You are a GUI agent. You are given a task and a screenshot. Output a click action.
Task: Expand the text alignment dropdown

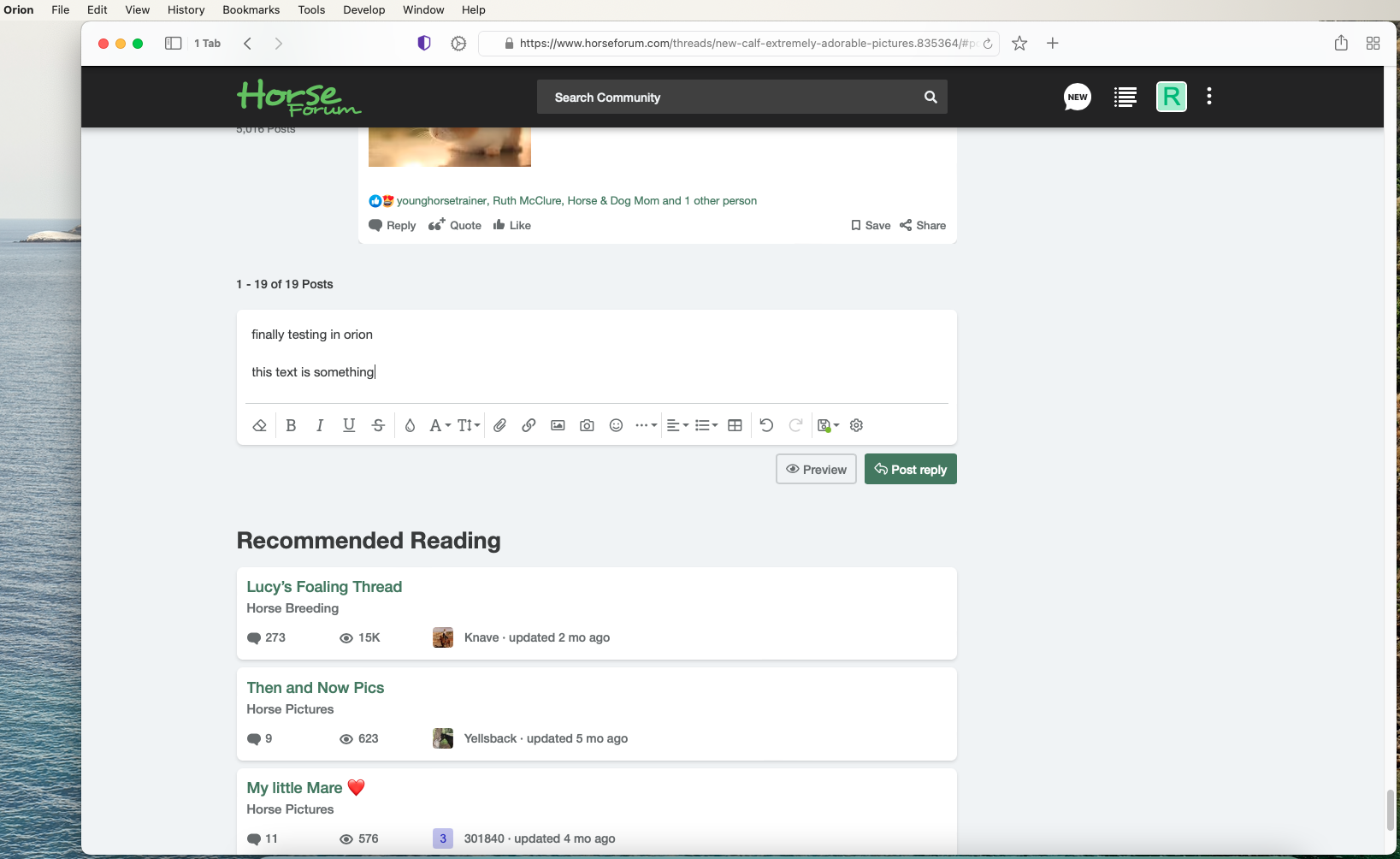(677, 425)
